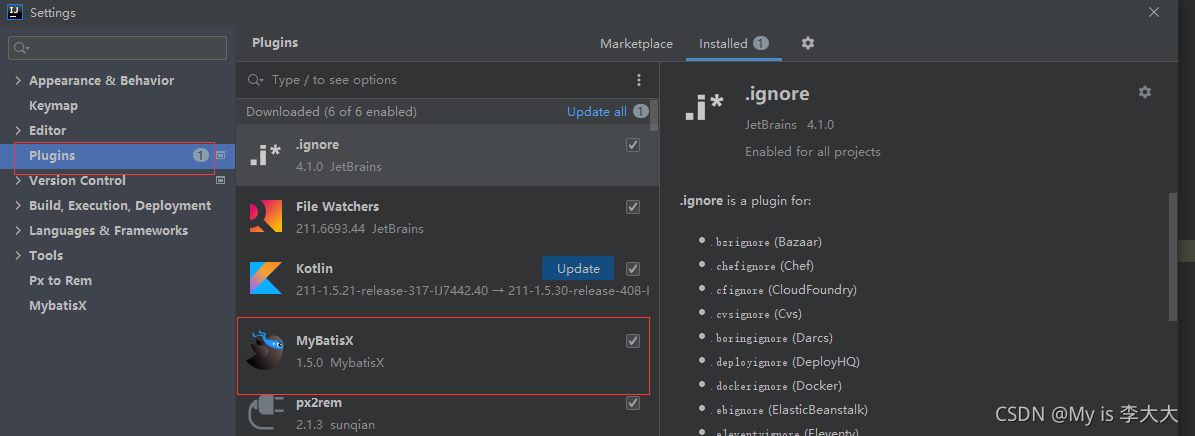Image resolution: width=1195 pixels, height=436 pixels.
Task: Focus the settings search field
Action: [117, 48]
